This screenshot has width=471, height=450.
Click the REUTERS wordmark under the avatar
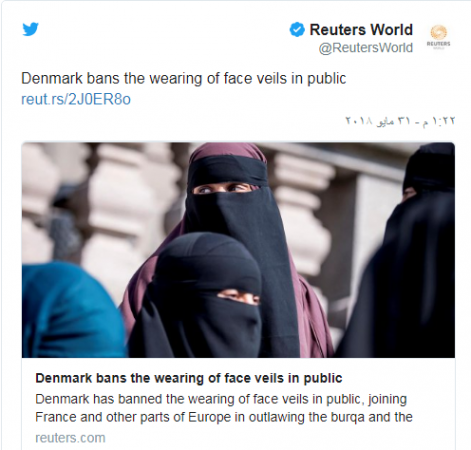coord(438,44)
